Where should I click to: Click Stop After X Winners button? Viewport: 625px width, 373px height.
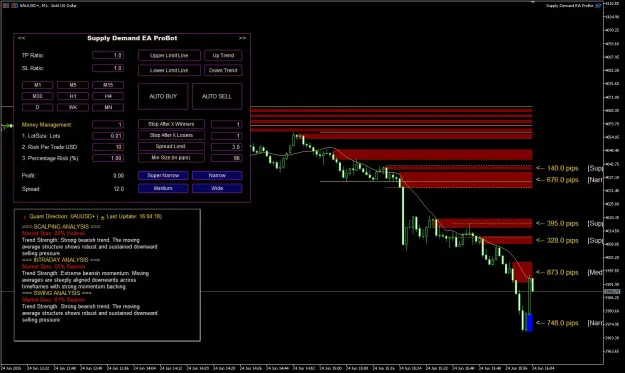pos(171,124)
